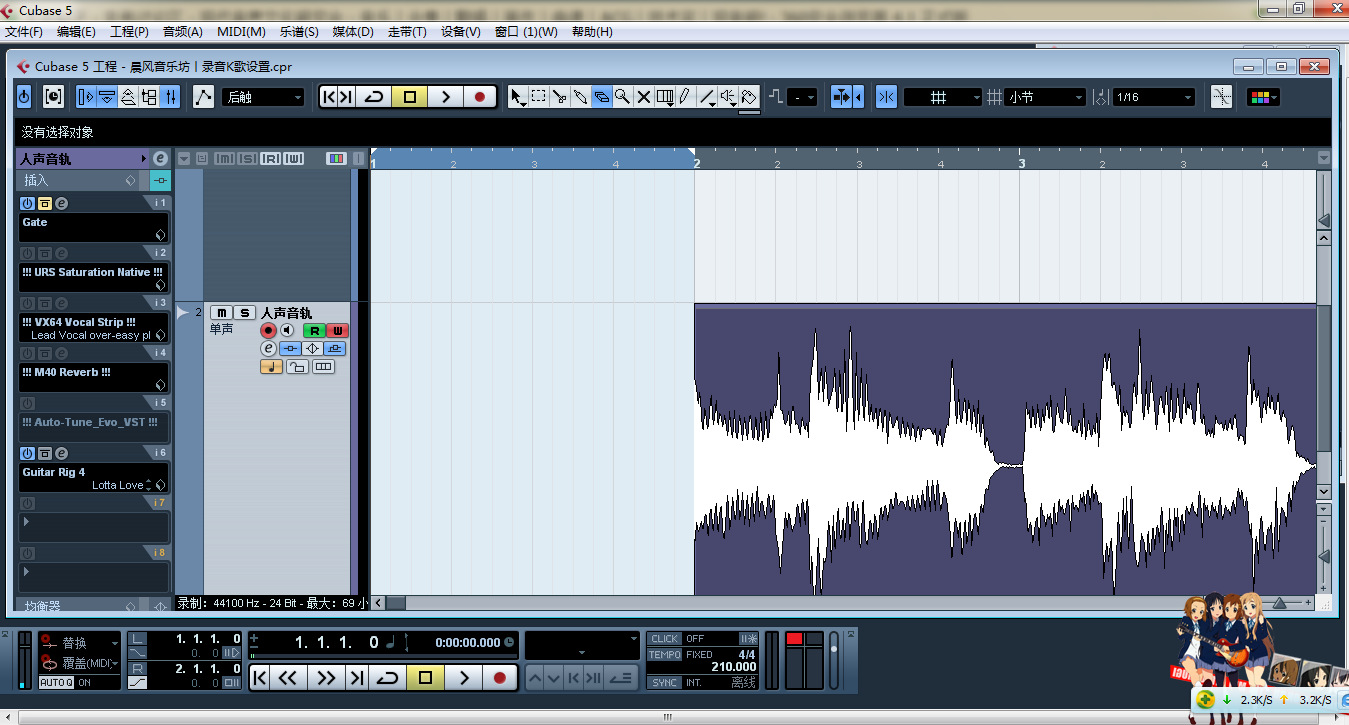Screen dimensions: 1349x725
Task: Select the Line tool
Action: coord(707,97)
